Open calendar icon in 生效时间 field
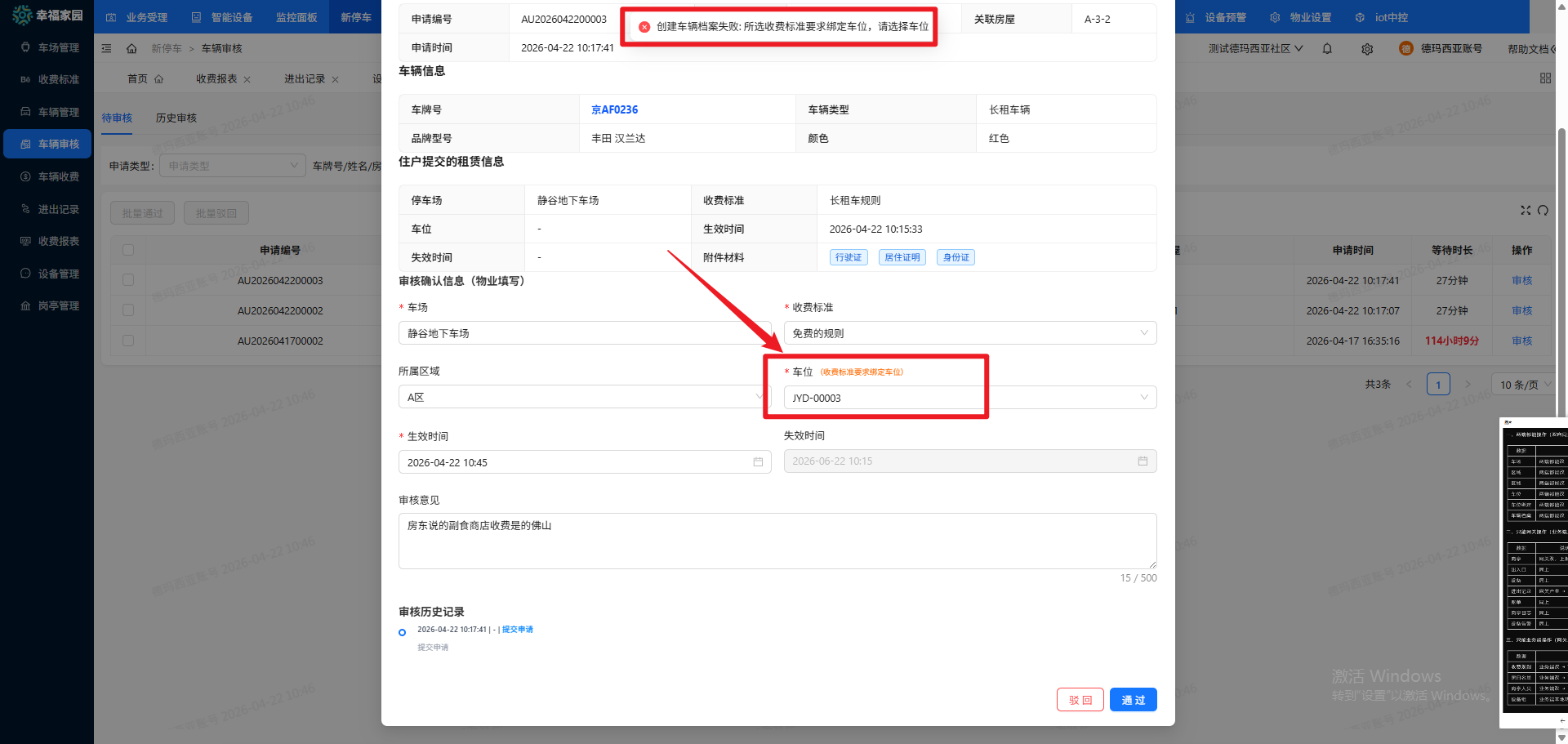The width and height of the screenshot is (1568, 744). 758,462
